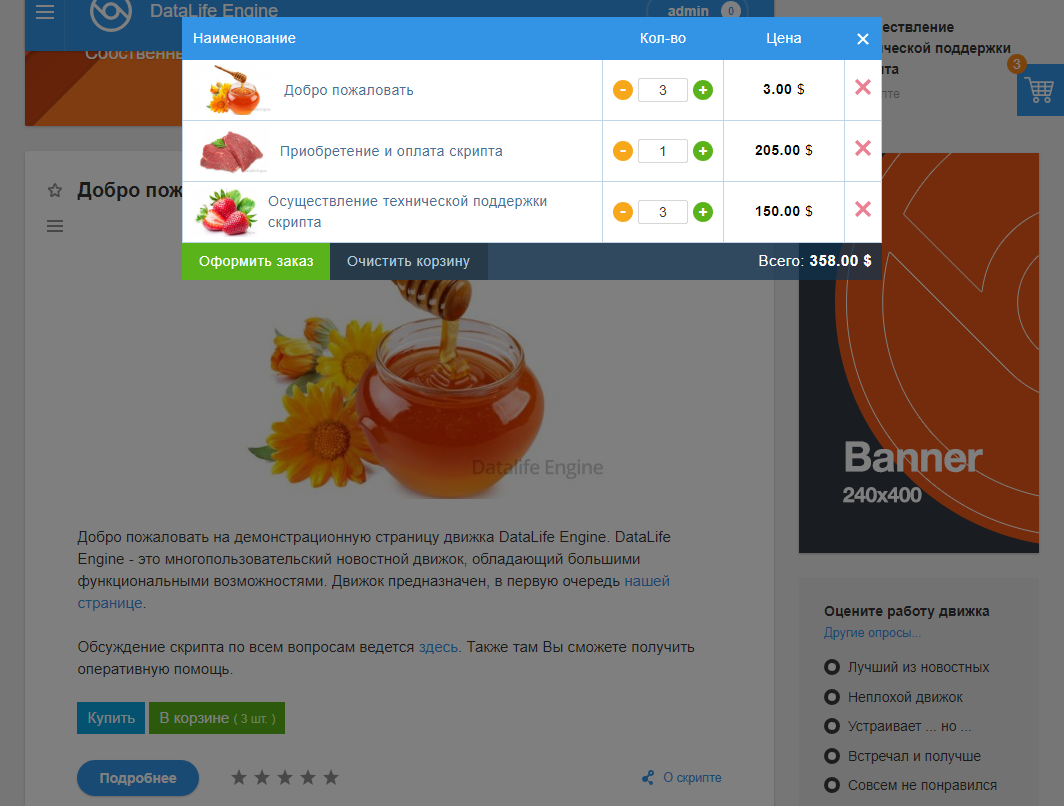Choose the Неплохой движок poll option
The width and height of the screenshot is (1064, 806).
[x=832, y=697]
